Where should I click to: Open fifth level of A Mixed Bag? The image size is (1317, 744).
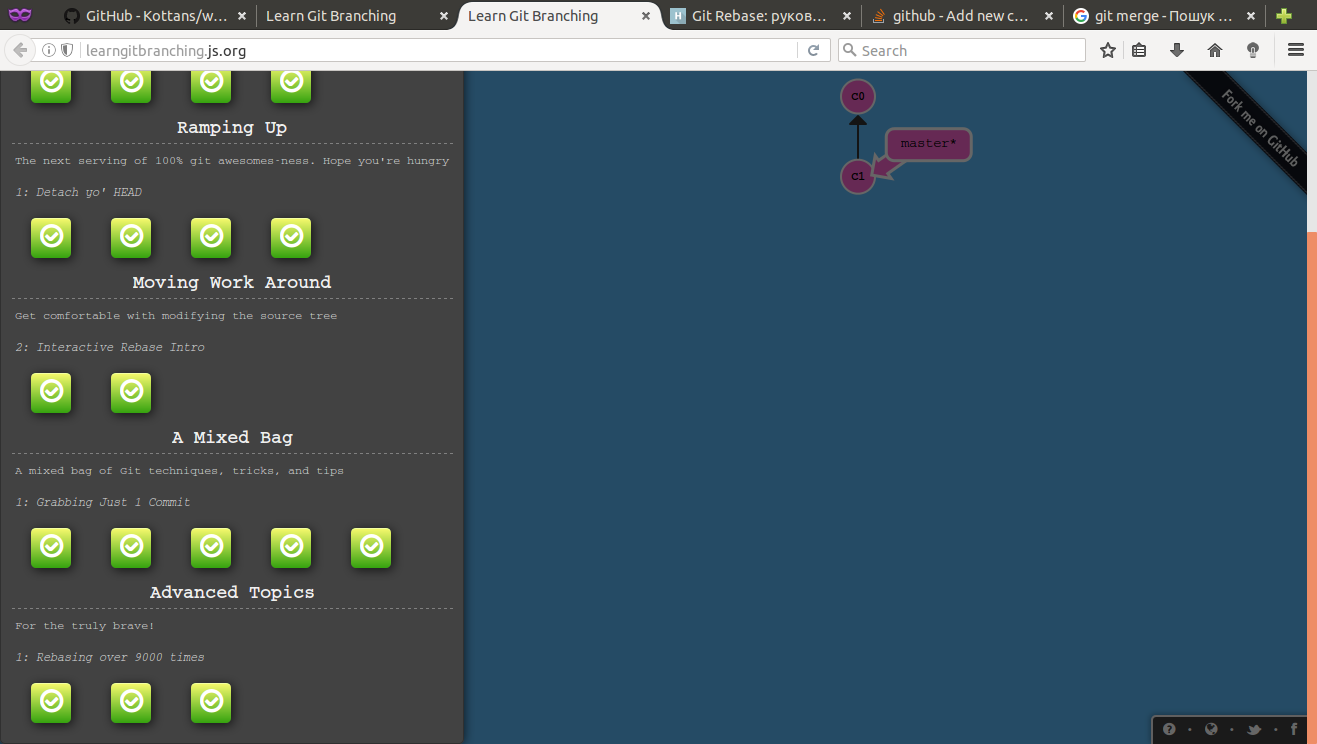[x=371, y=547]
